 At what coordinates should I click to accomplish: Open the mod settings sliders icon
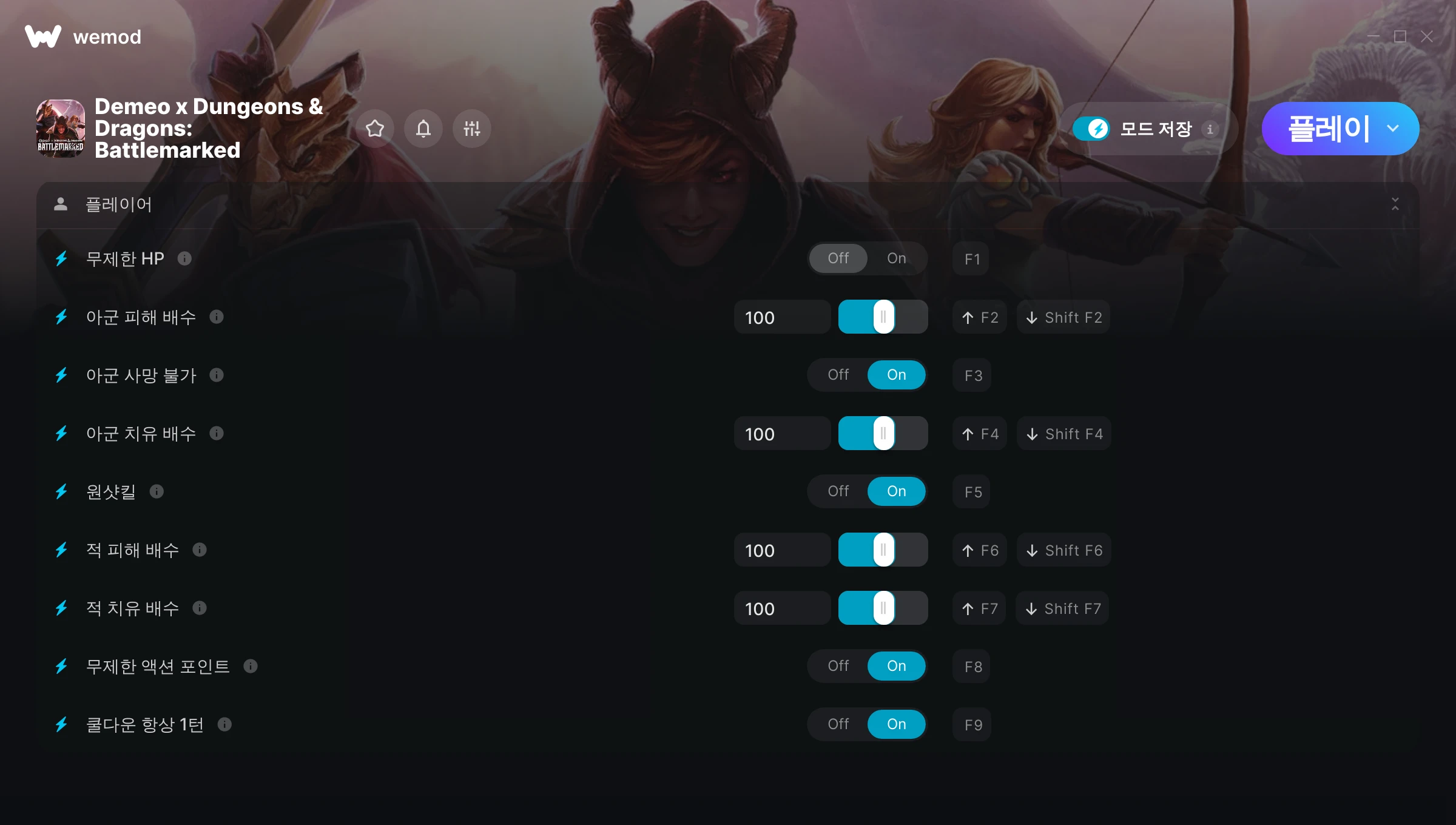(x=472, y=129)
